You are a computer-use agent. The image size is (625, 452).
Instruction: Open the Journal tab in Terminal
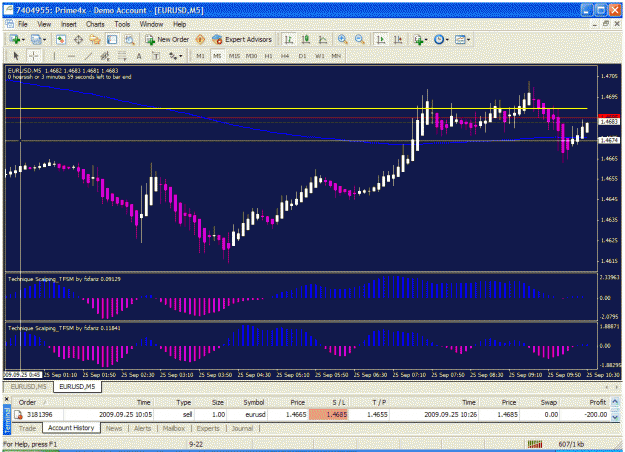click(242, 428)
